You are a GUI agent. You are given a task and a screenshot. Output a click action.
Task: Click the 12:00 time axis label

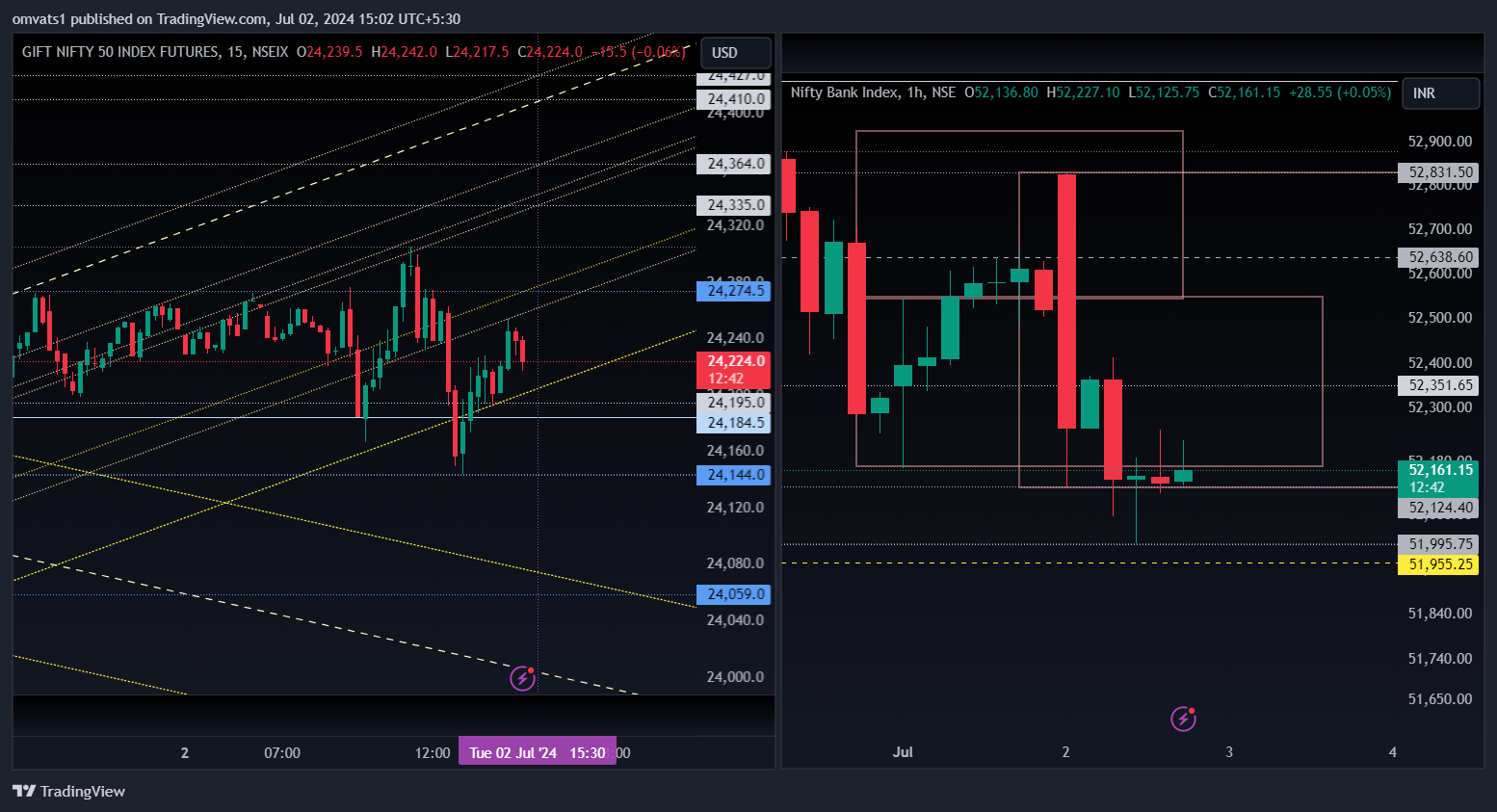(x=433, y=753)
